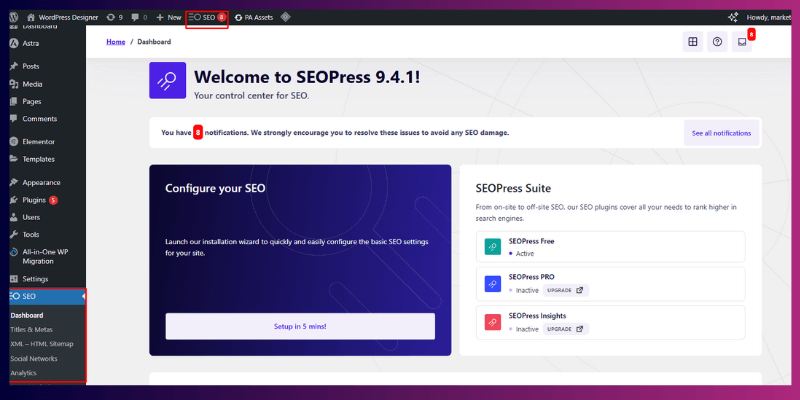Click the UPGRADE link for SEOPress PRO
The height and width of the screenshot is (400, 800).
point(566,290)
